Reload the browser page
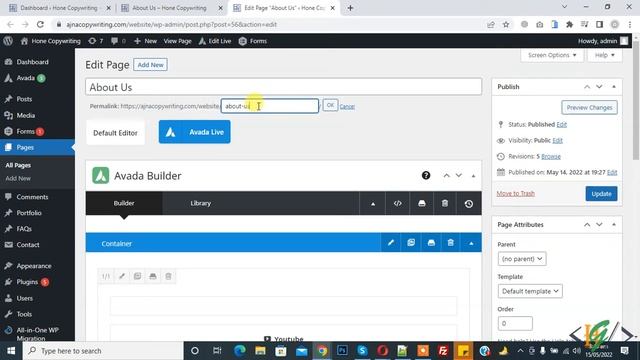Image resolution: width=640 pixels, height=360 pixels. tap(40, 24)
